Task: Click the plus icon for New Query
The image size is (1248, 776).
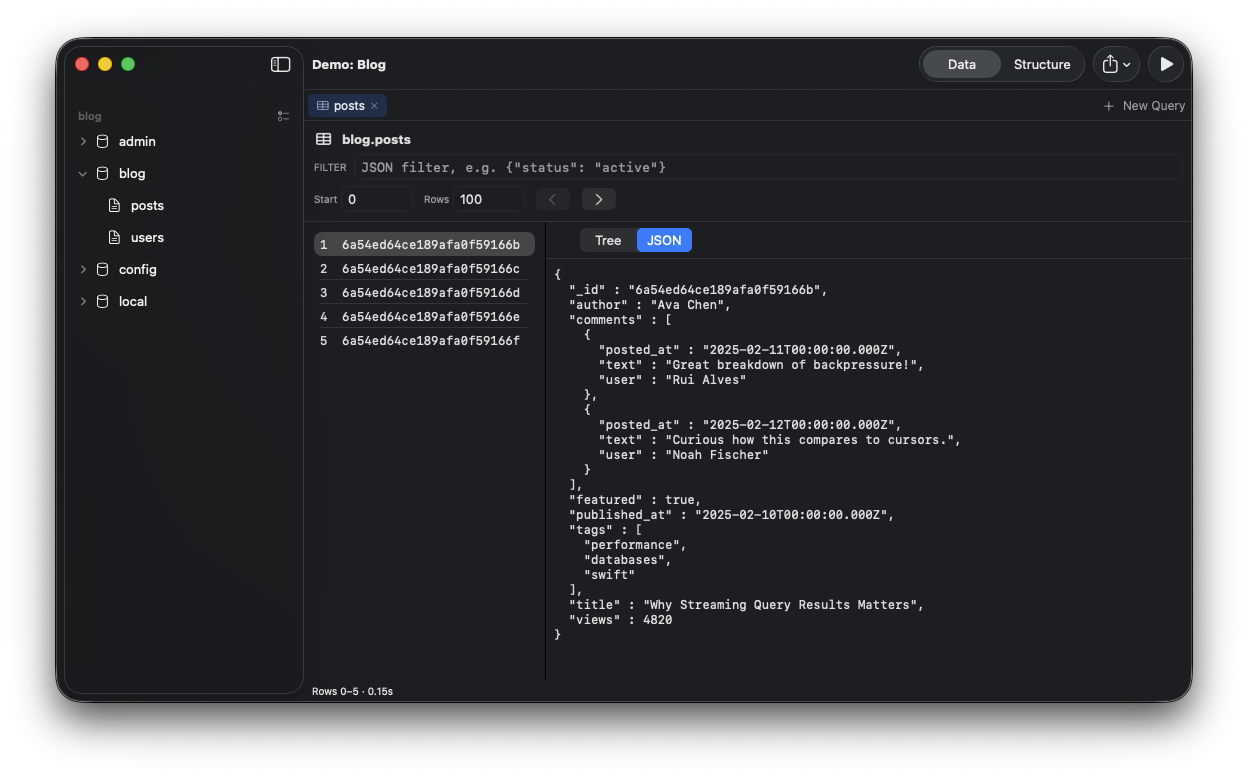Action: (x=1108, y=106)
